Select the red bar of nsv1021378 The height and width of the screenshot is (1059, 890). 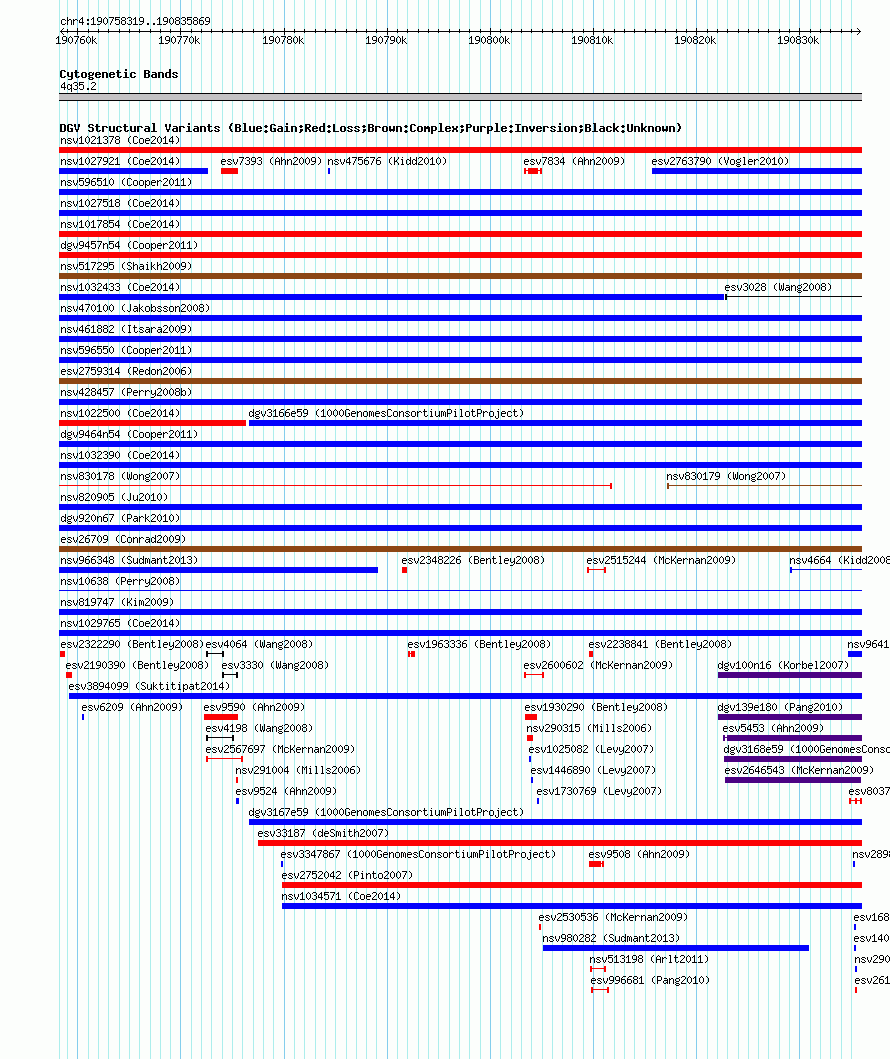461,150
